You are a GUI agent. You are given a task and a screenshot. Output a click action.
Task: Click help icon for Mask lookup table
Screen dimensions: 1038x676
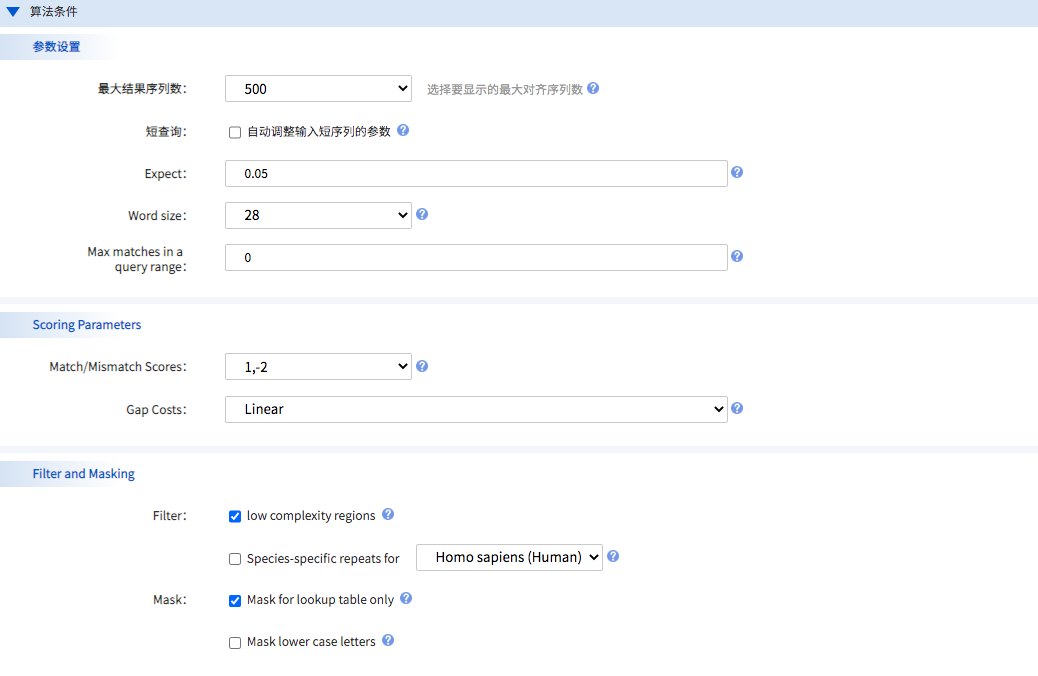406,599
